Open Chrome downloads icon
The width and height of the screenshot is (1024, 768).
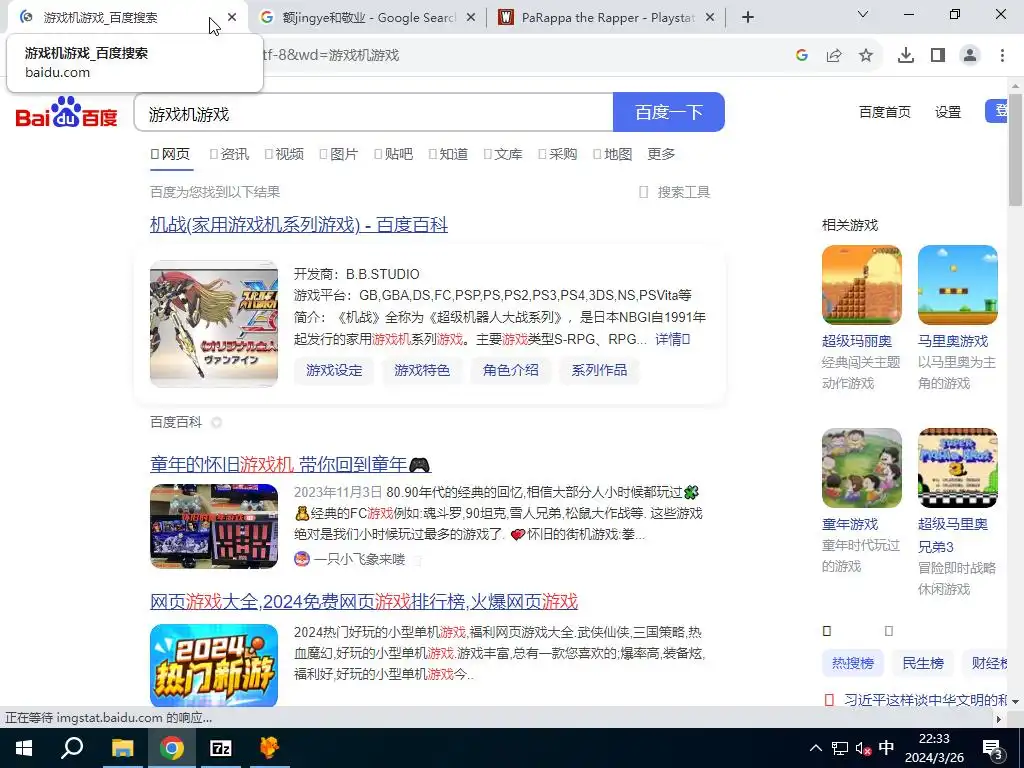click(906, 56)
